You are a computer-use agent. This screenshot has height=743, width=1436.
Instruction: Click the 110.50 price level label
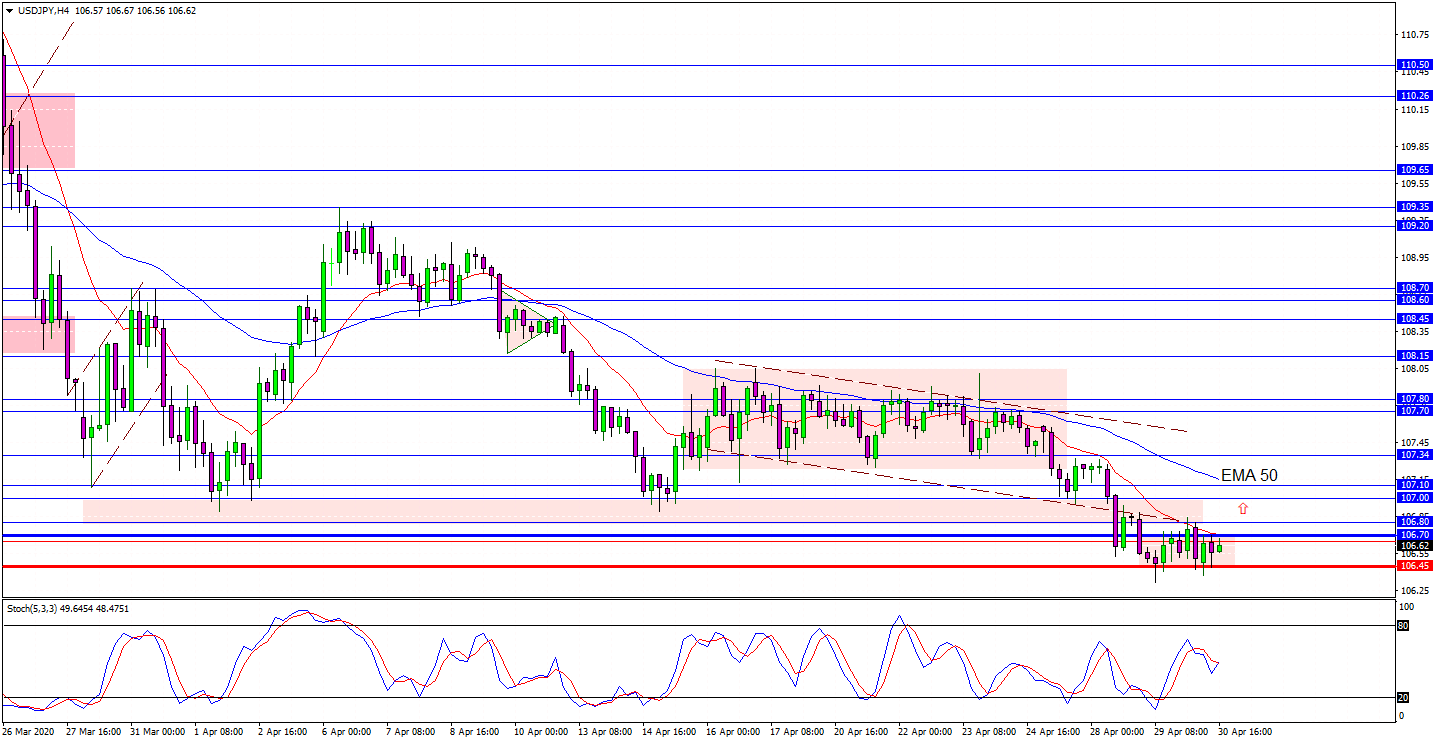tap(1415, 65)
